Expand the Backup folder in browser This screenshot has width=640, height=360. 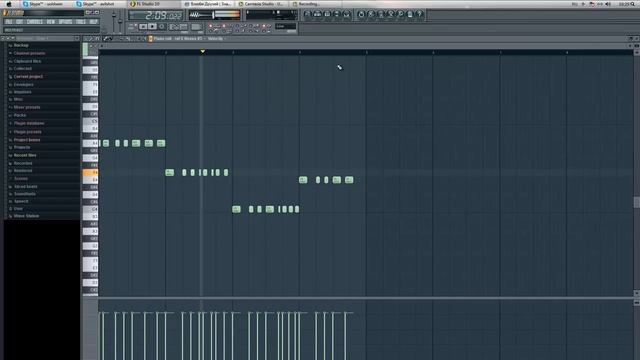(x=21, y=45)
